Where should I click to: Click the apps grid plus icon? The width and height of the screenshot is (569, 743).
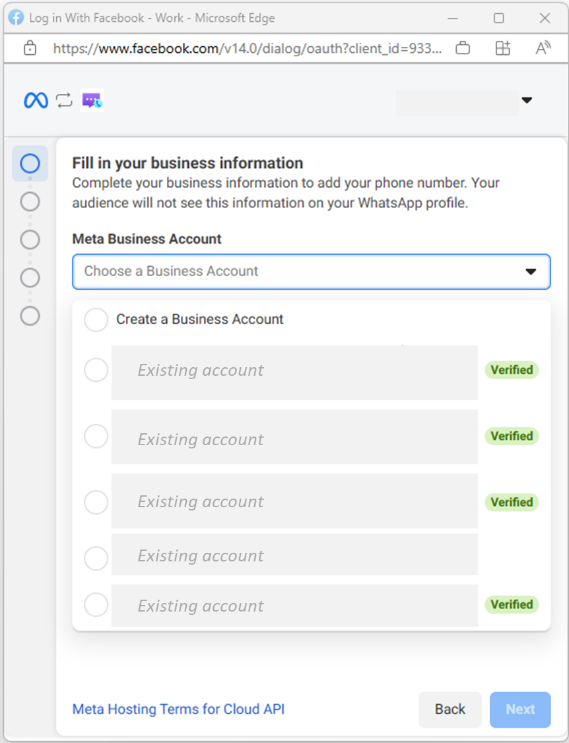[503, 48]
